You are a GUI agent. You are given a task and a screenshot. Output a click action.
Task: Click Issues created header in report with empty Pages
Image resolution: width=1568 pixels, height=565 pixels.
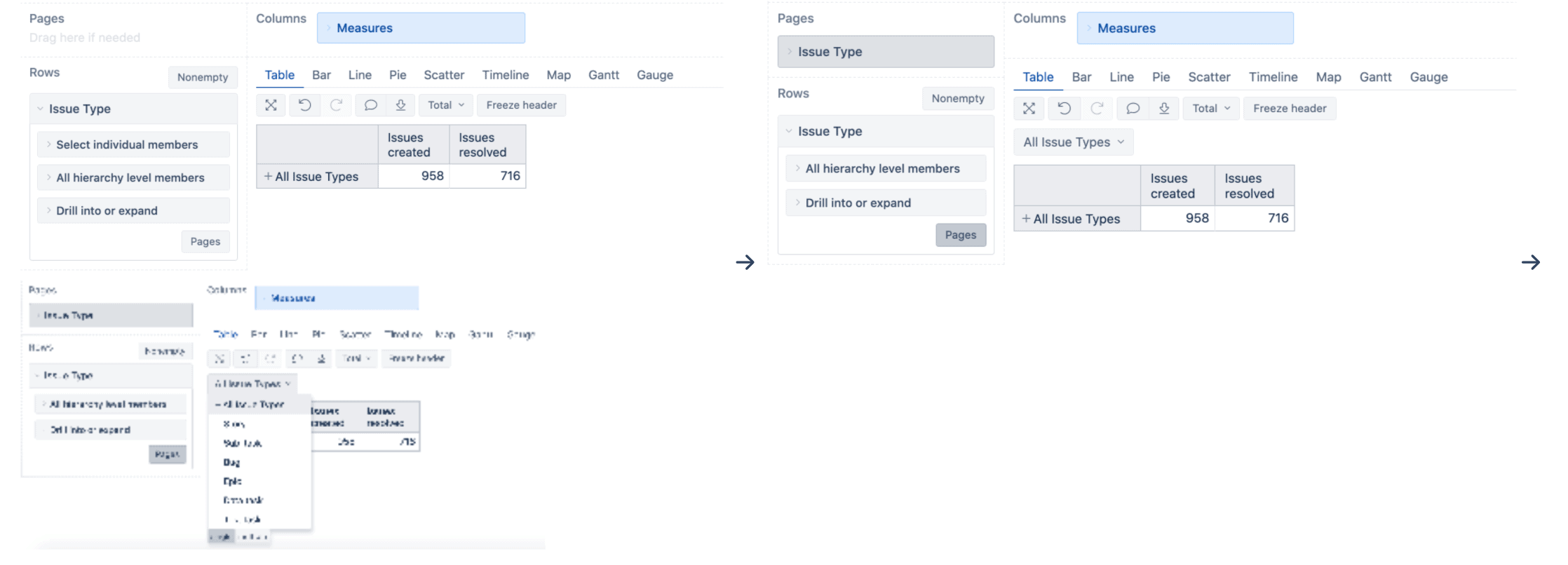[x=413, y=145]
